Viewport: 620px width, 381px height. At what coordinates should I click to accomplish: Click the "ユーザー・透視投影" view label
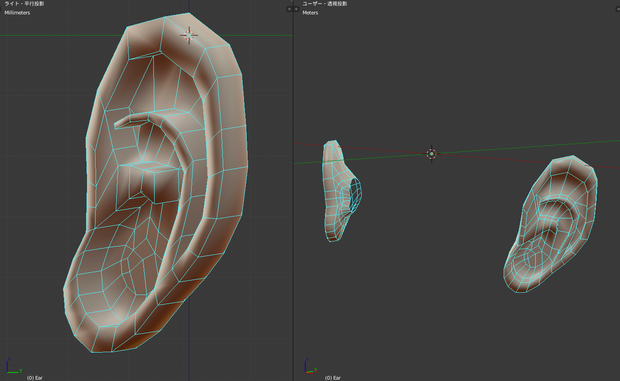tap(325, 4)
